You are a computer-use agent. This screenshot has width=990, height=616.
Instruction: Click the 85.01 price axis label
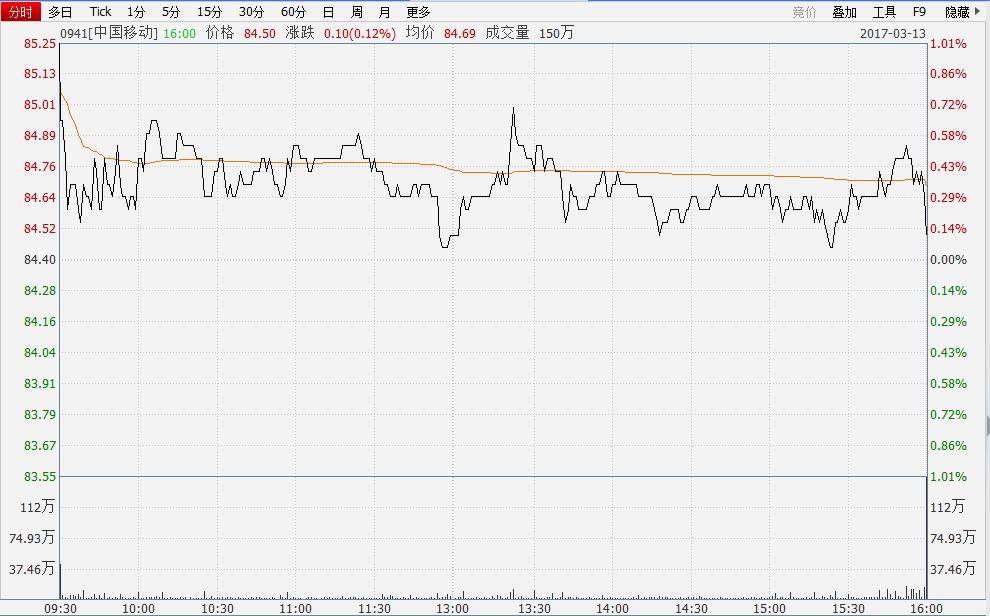40,105
